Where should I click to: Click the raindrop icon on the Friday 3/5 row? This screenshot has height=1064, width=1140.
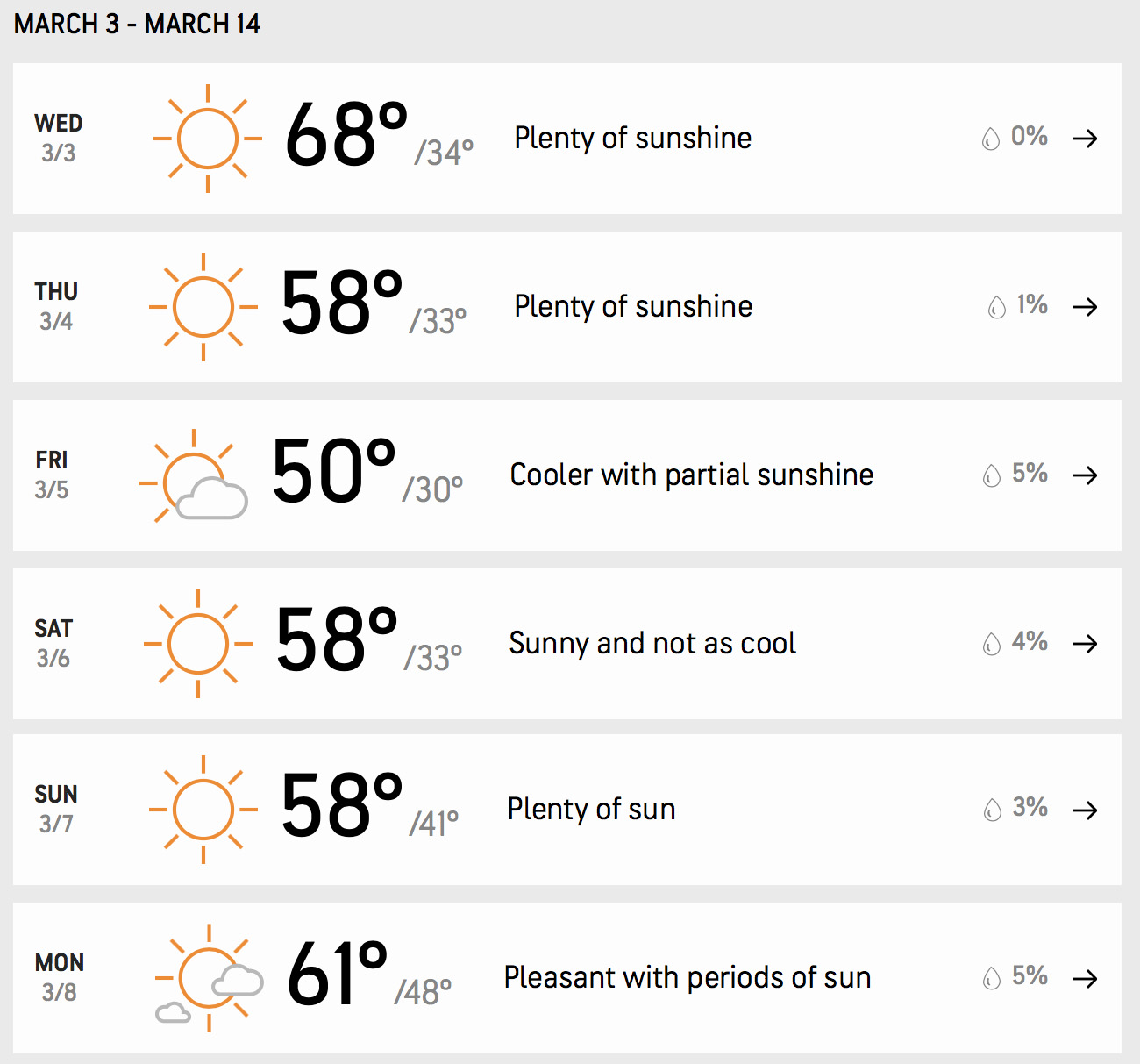(x=992, y=475)
